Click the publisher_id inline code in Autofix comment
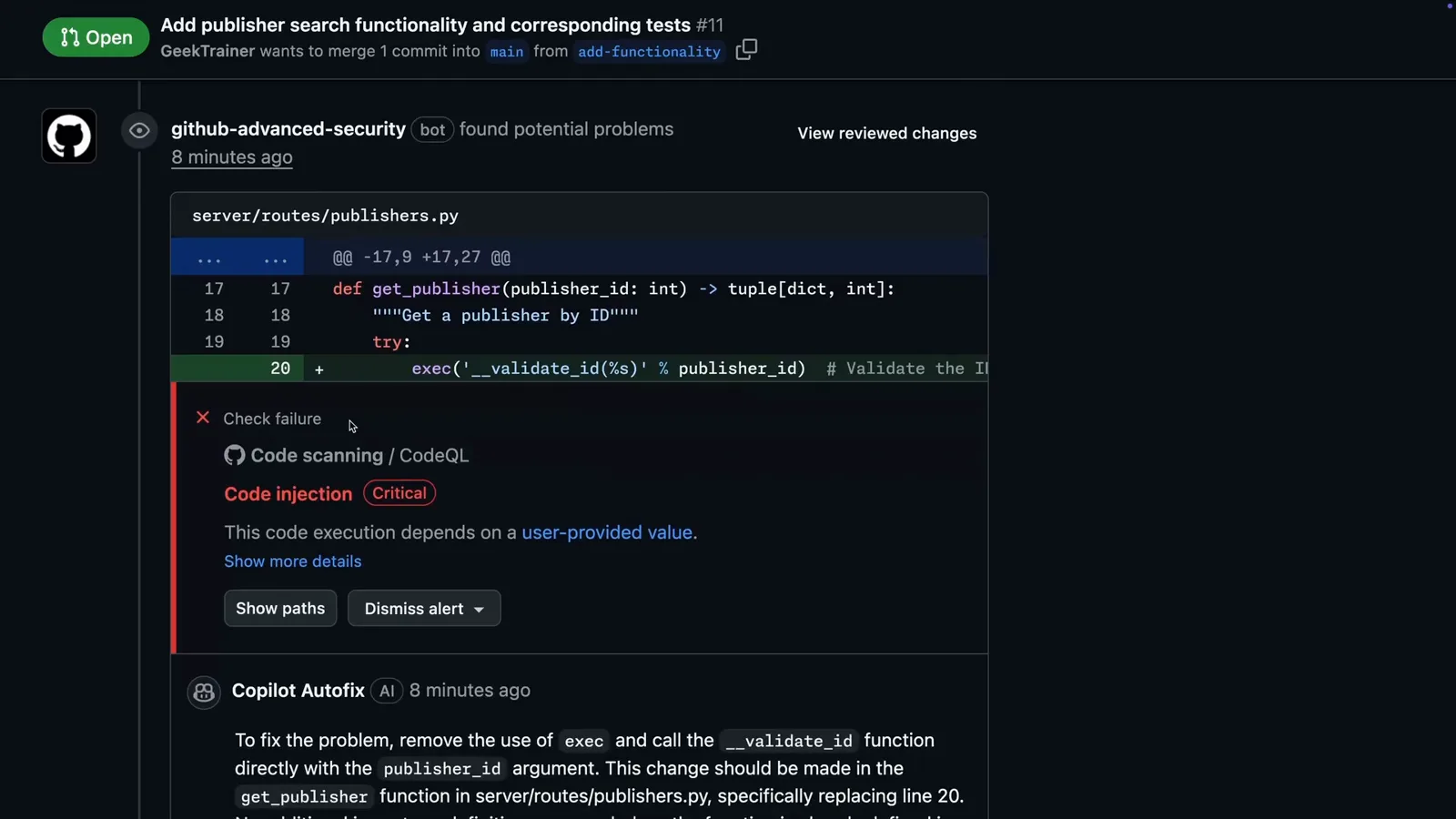The image size is (1456, 819). (x=442, y=769)
